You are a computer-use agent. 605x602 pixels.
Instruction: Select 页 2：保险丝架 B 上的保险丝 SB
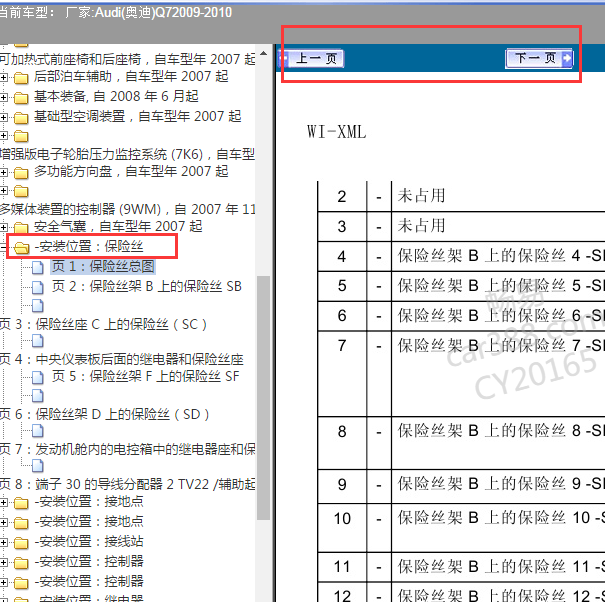tap(147, 286)
